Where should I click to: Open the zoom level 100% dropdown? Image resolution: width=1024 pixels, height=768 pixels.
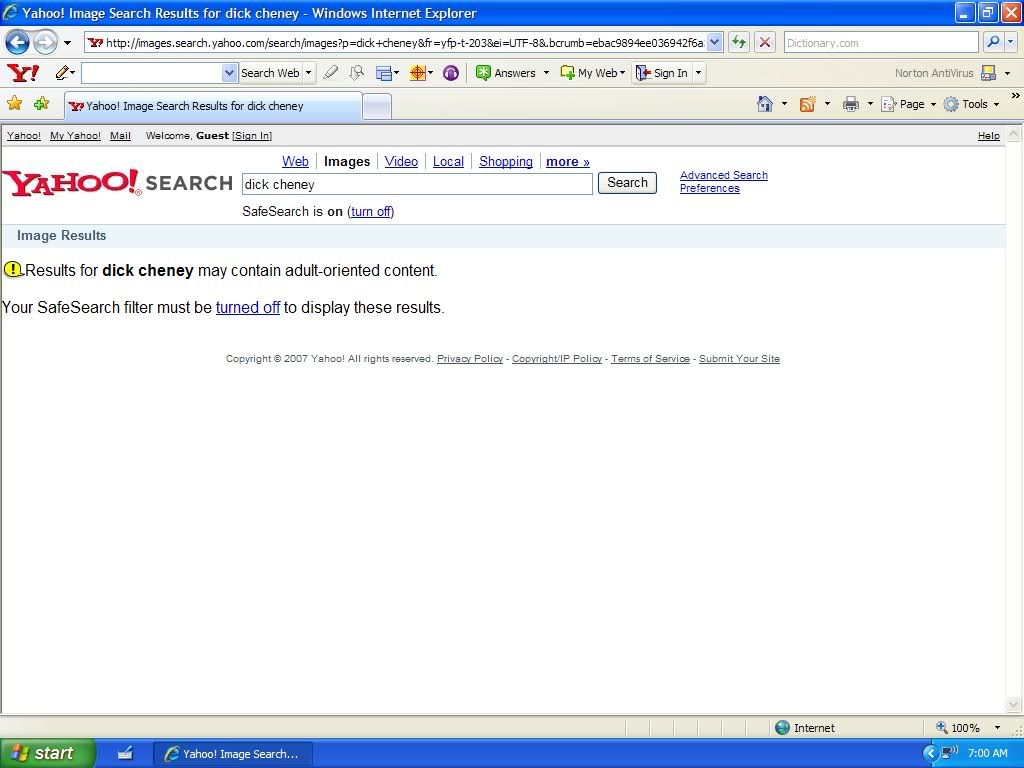pos(997,728)
